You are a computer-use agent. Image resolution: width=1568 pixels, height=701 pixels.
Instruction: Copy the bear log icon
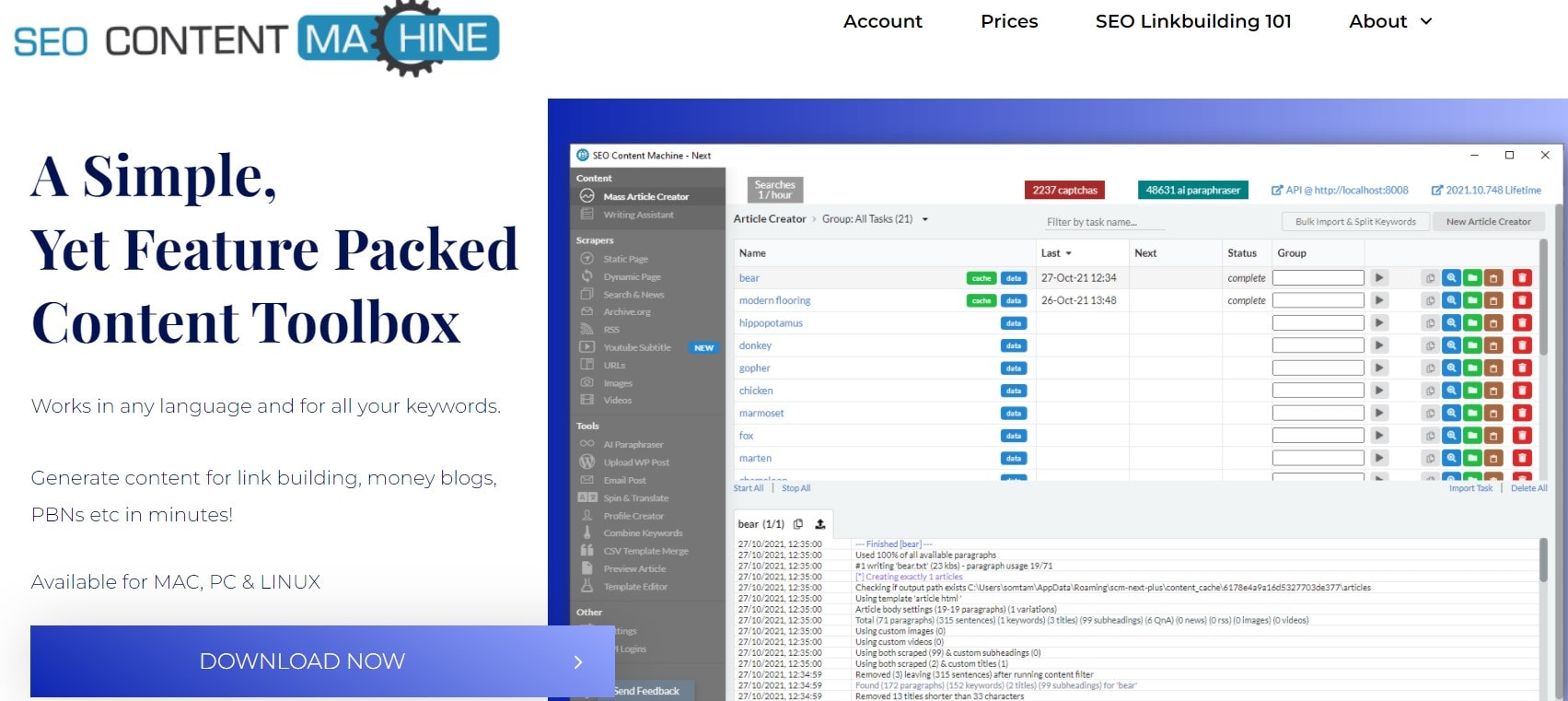tap(798, 524)
